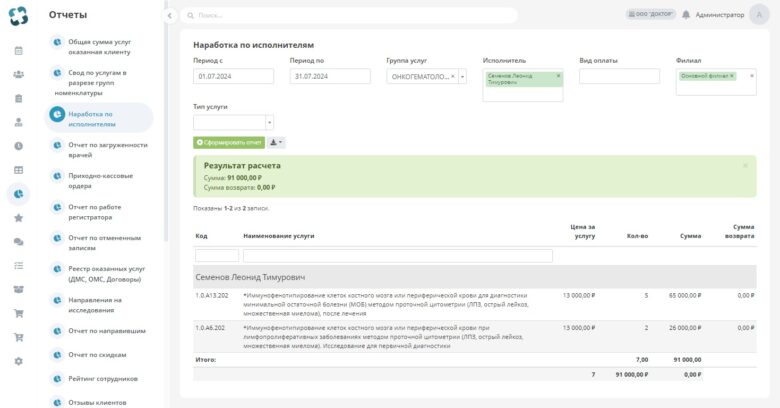Open the download export dropdown button
The image size is (780, 408).
276,142
